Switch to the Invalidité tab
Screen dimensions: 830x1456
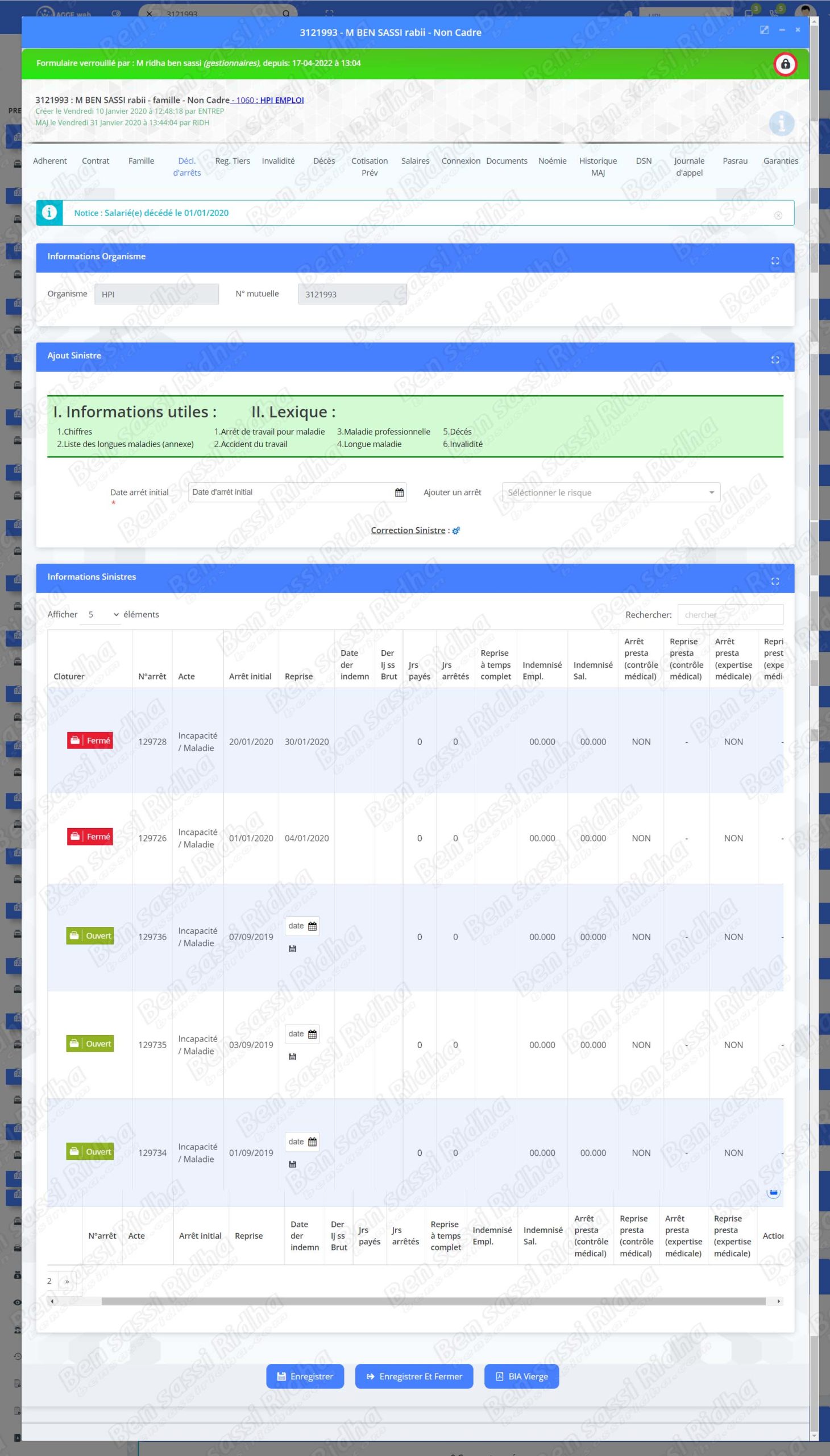[278, 161]
